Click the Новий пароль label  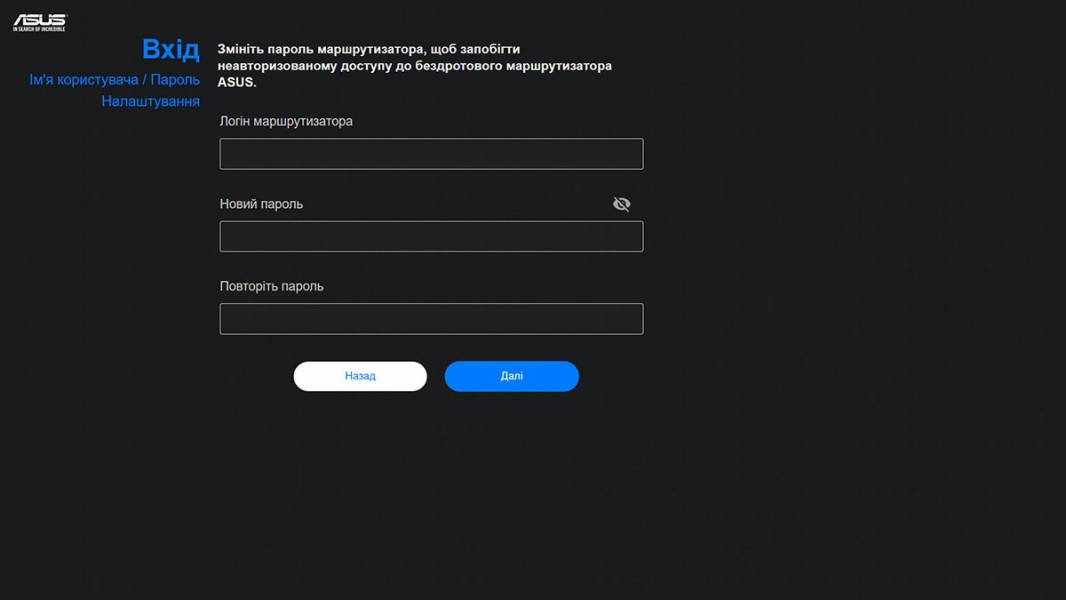tap(261, 204)
